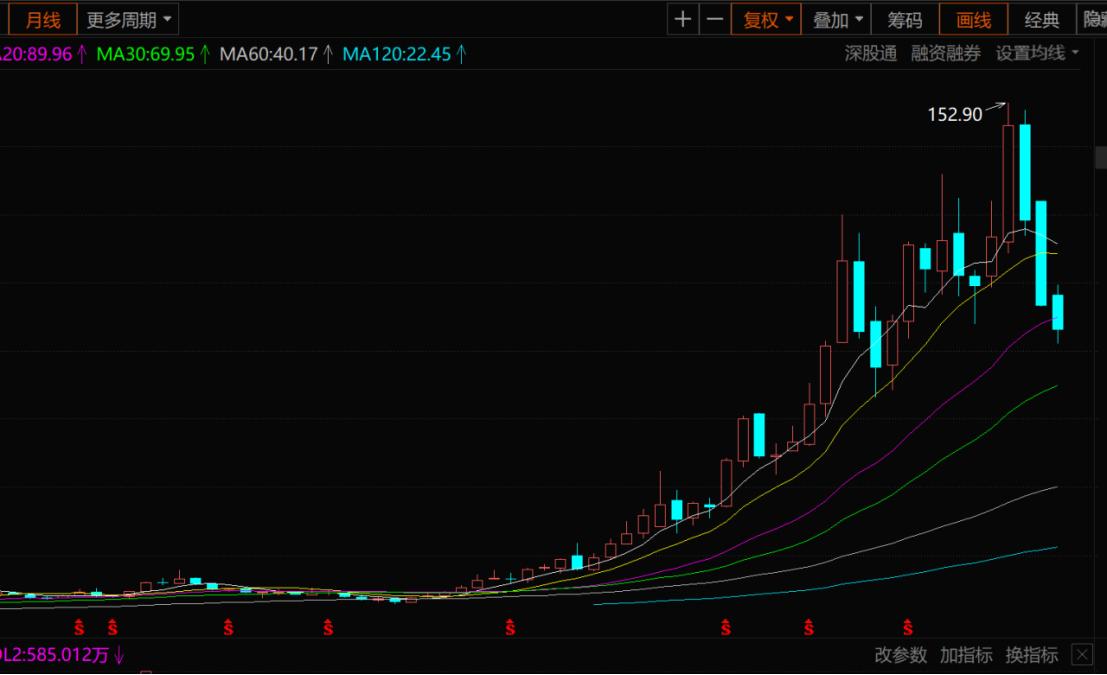Screen dimensions: 1107x675
Task: Close the volume indicator panel with X icon
Action: click(1082, 655)
